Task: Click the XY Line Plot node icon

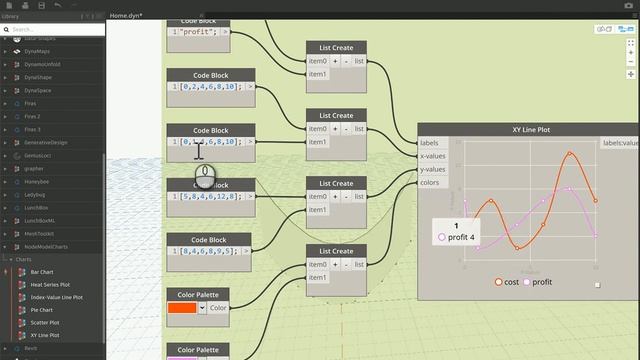Action: click(x=22, y=336)
